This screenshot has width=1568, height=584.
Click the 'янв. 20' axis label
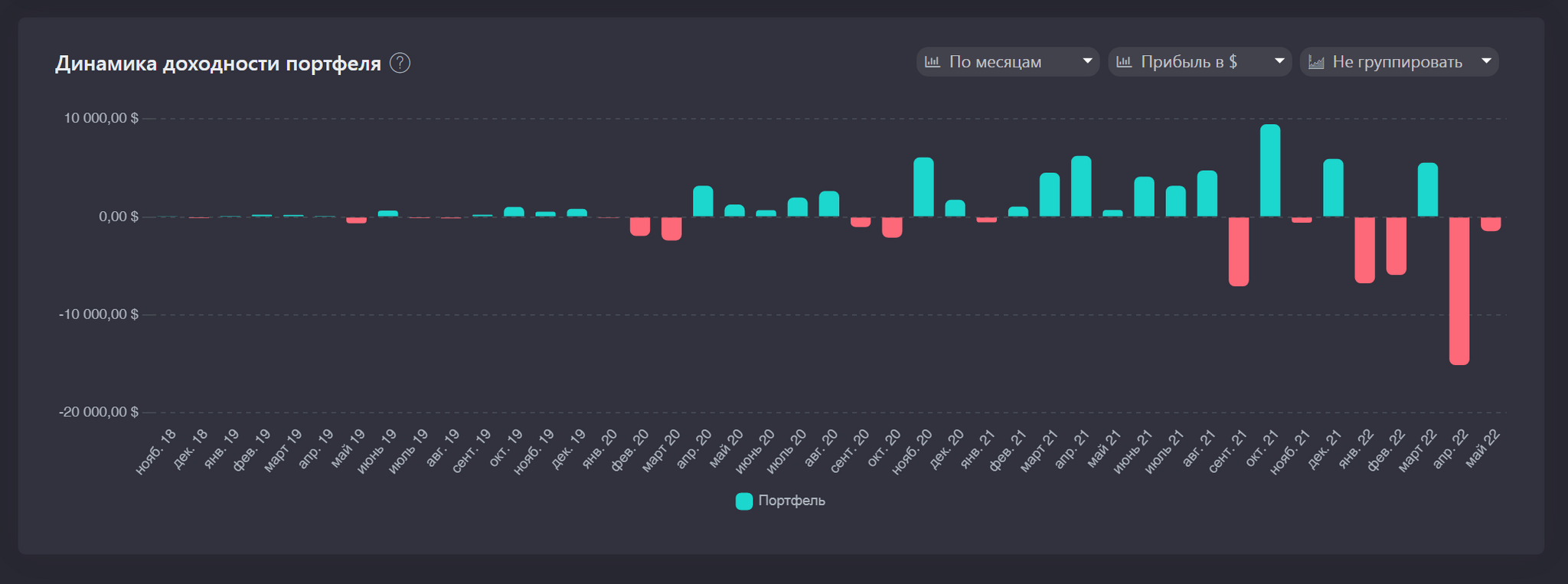pos(599,449)
